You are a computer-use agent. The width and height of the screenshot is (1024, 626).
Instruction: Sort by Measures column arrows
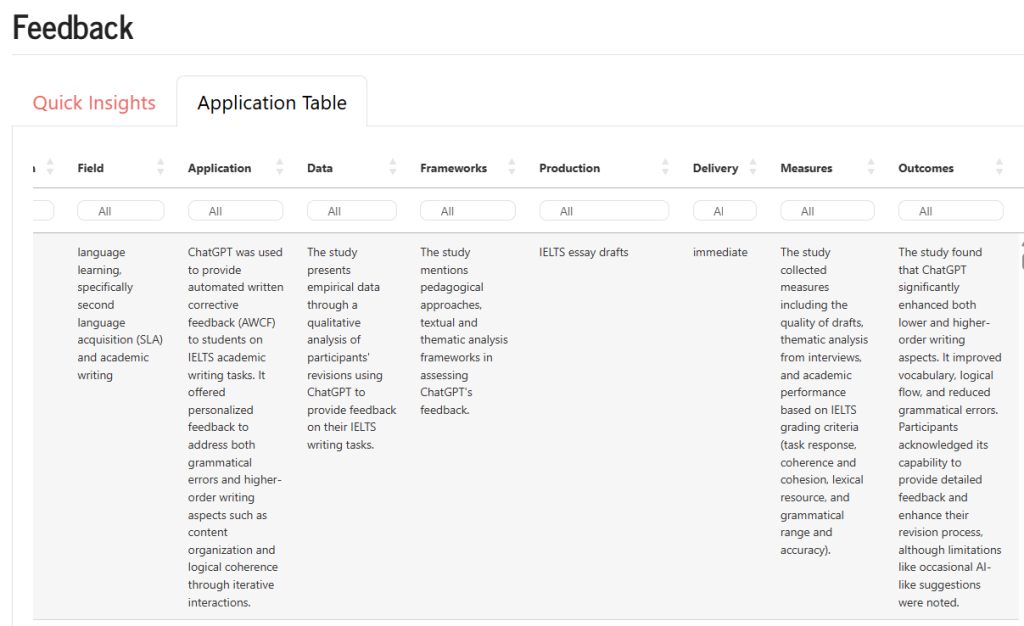(872, 168)
